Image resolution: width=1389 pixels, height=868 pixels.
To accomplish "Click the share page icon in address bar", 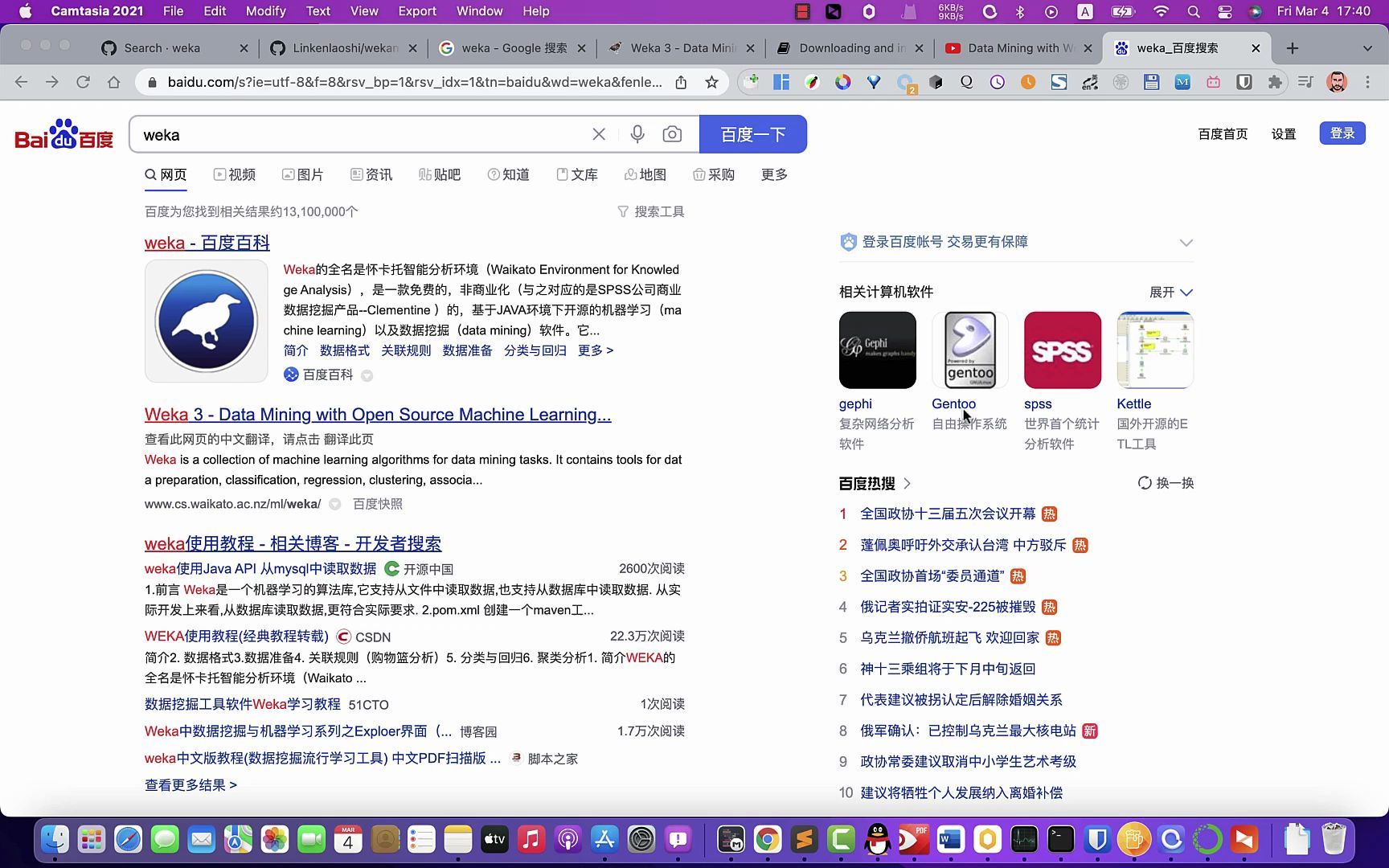I will (681, 82).
